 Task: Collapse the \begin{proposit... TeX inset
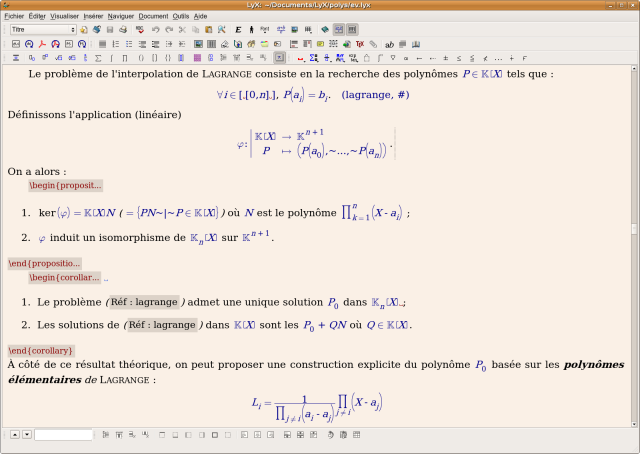tap(65, 186)
